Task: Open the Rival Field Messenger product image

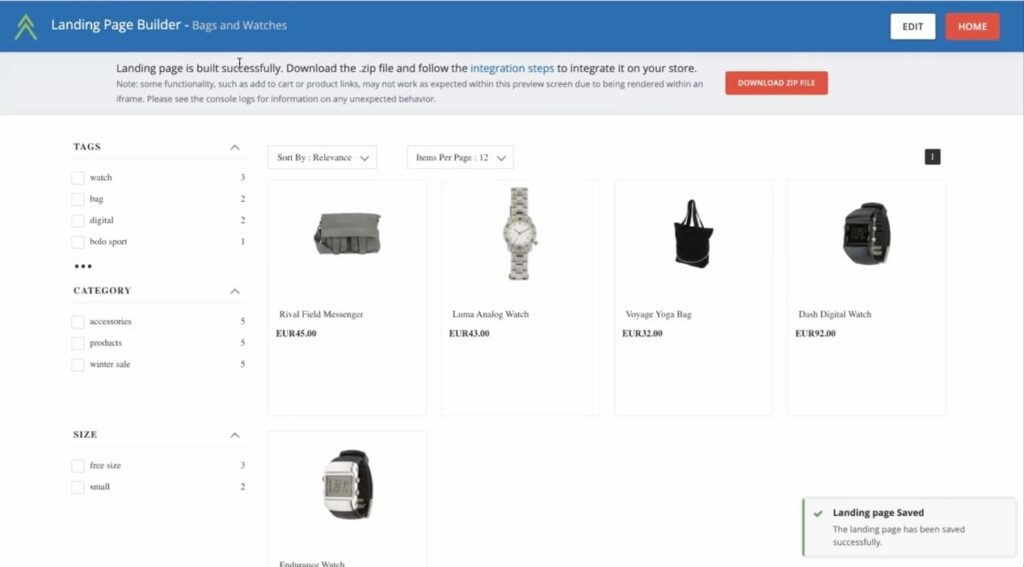Action: click(x=347, y=233)
